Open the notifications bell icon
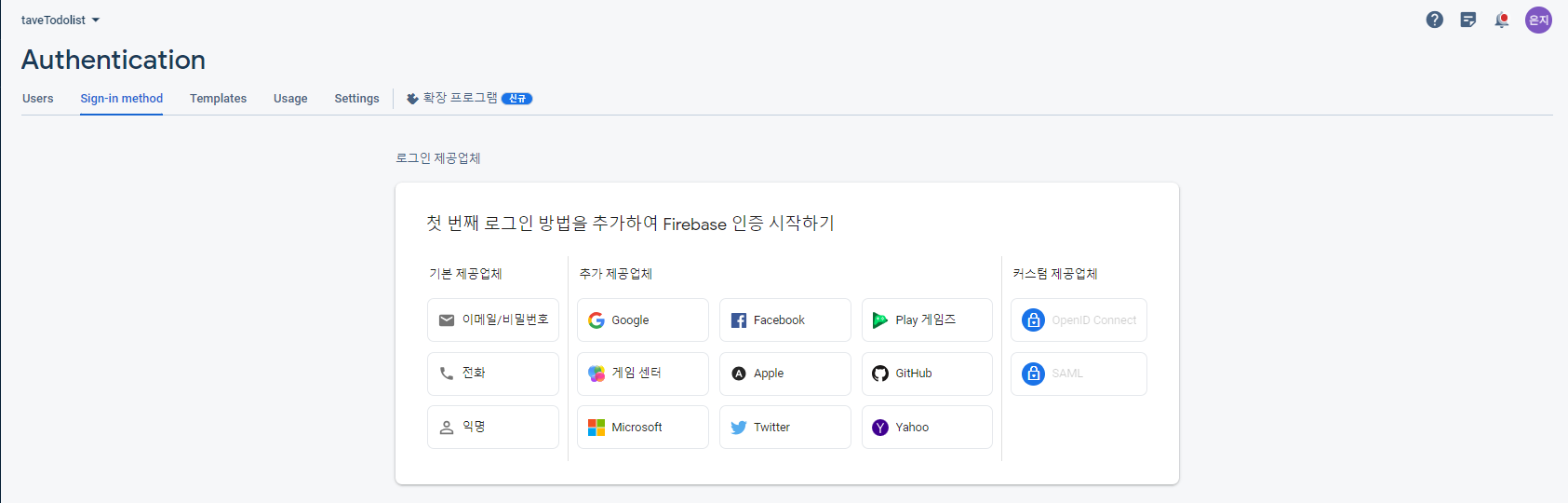 click(1502, 20)
